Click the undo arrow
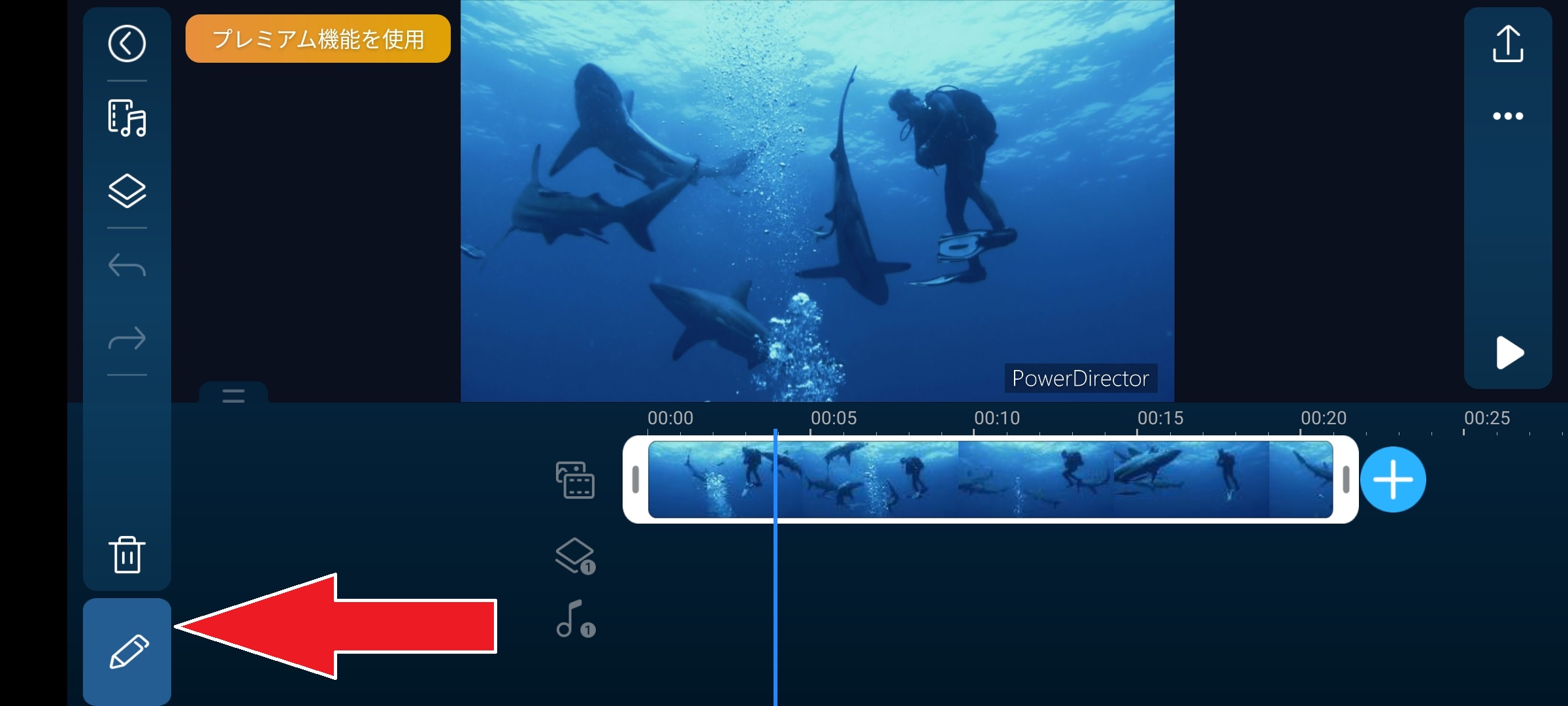The image size is (1568, 706). coord(127,266)
